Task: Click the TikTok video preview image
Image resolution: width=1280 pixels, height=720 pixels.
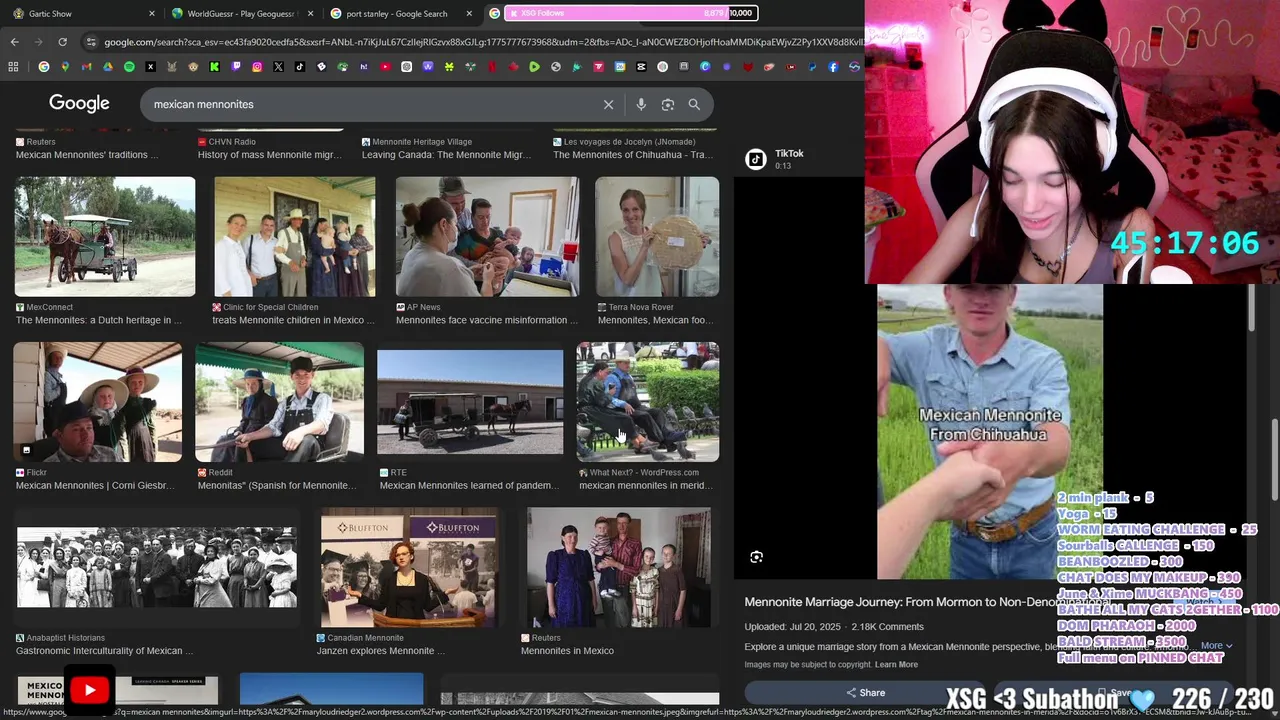Action: (x=990, y=432)
